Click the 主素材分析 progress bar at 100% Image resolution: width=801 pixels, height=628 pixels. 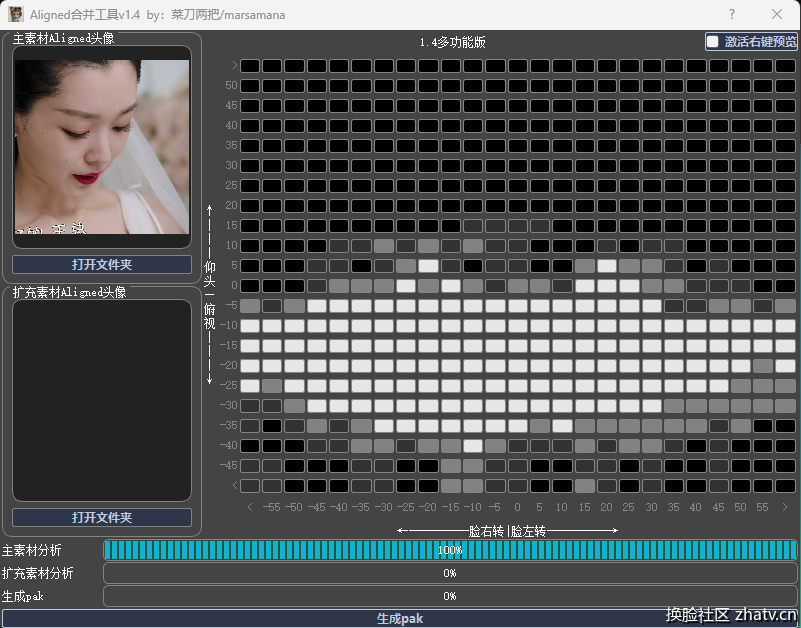point(450,550)
